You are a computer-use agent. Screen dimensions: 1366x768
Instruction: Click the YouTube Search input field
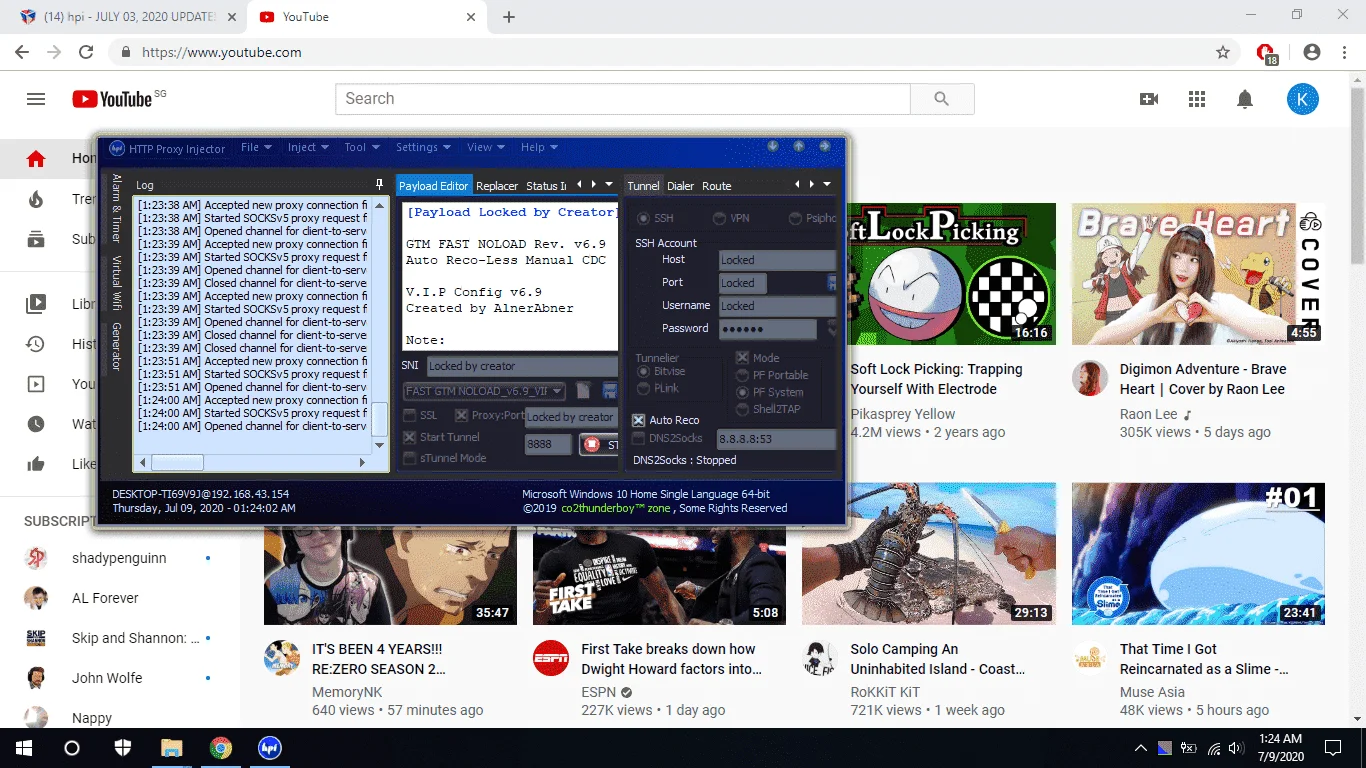point(623,99)
